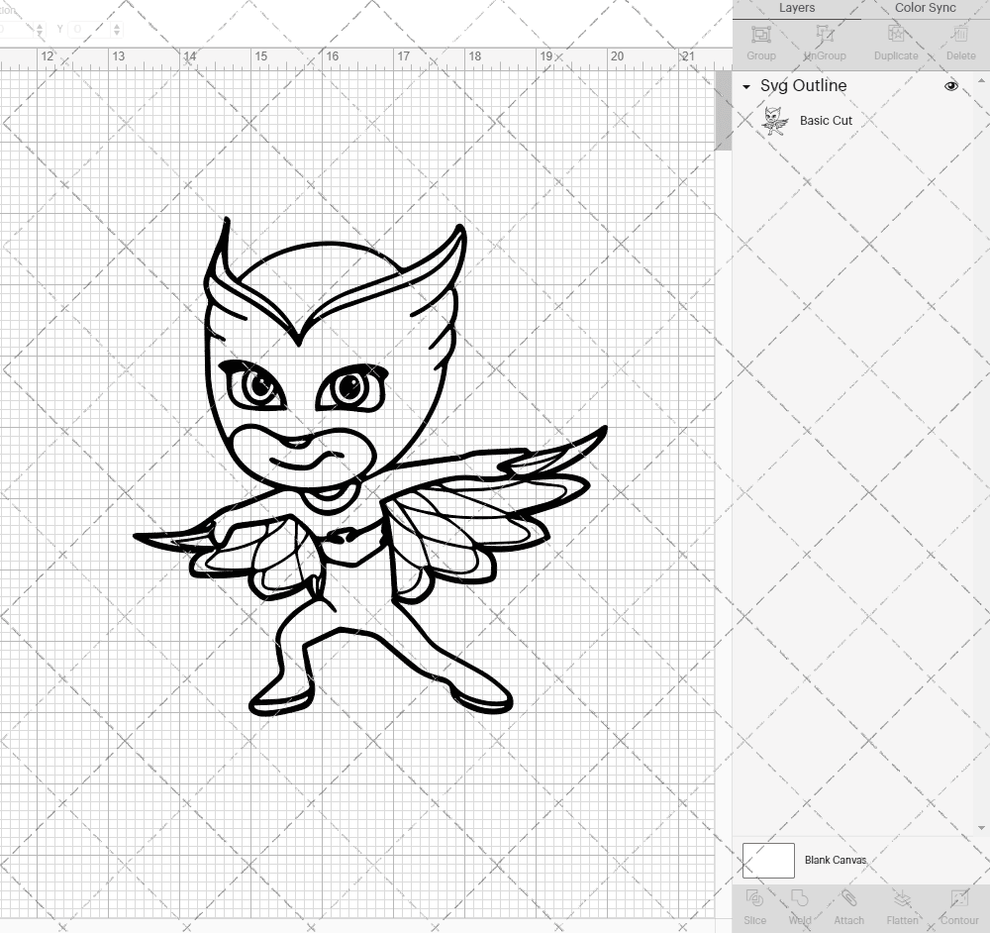Switch to the Layers tab
This screenshot has height=933, width=990.
(x=797, y=8)
